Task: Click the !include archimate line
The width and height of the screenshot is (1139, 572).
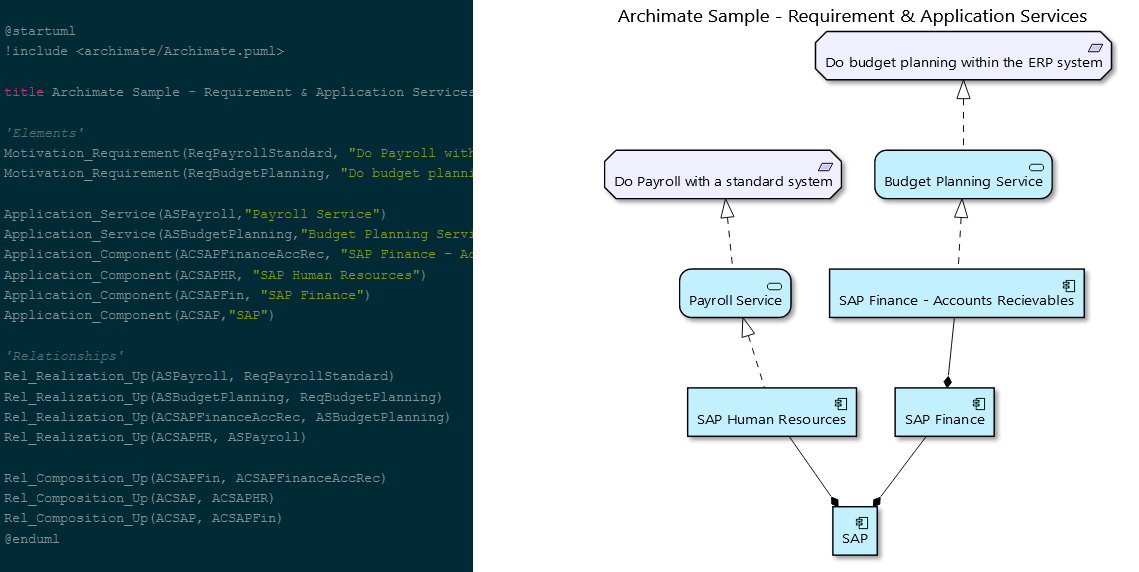Action: (x=144, y=51)
